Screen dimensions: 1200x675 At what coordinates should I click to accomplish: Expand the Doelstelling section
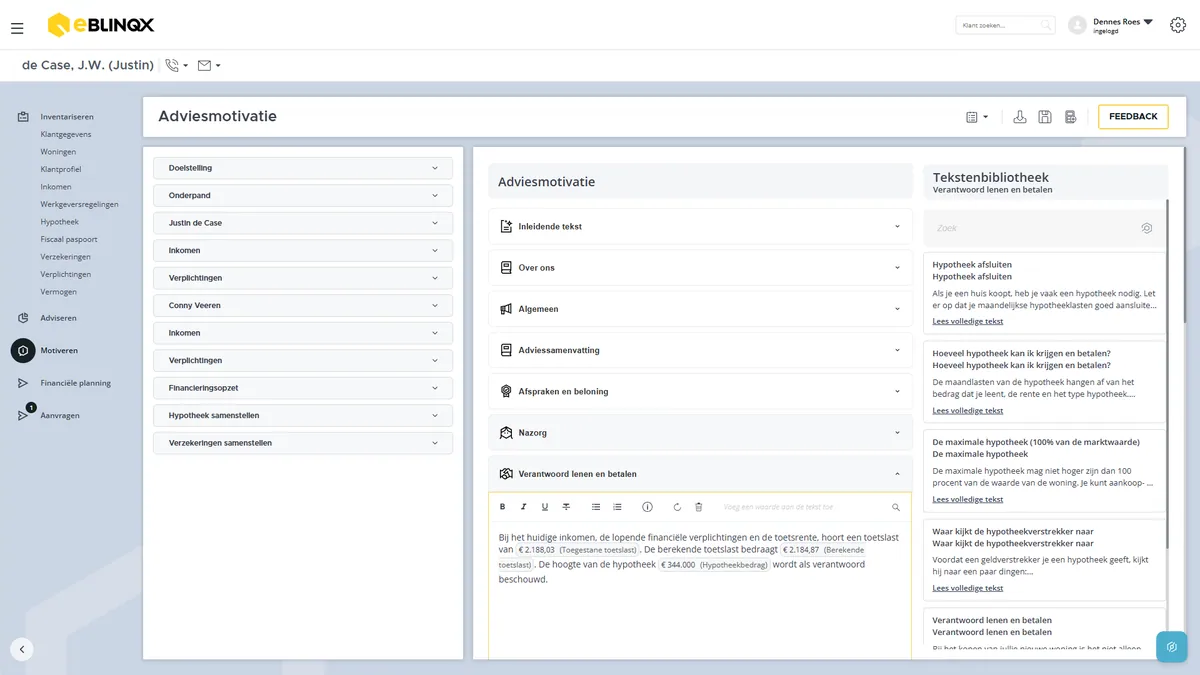pyautogui.click(x=303, y=168)
